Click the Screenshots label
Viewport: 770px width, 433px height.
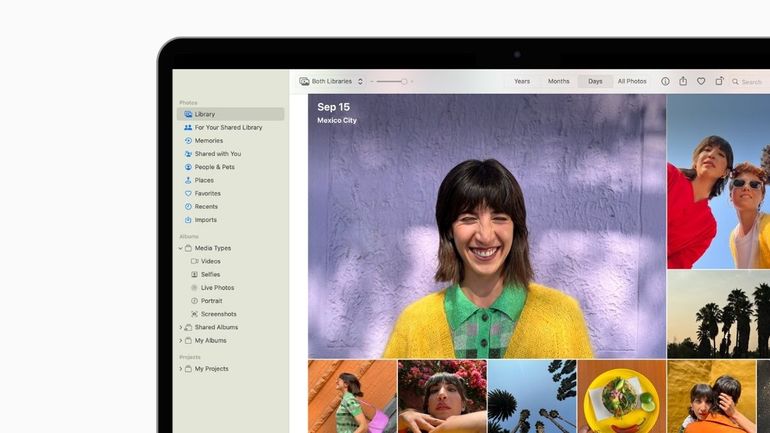(x=219, y=314)
